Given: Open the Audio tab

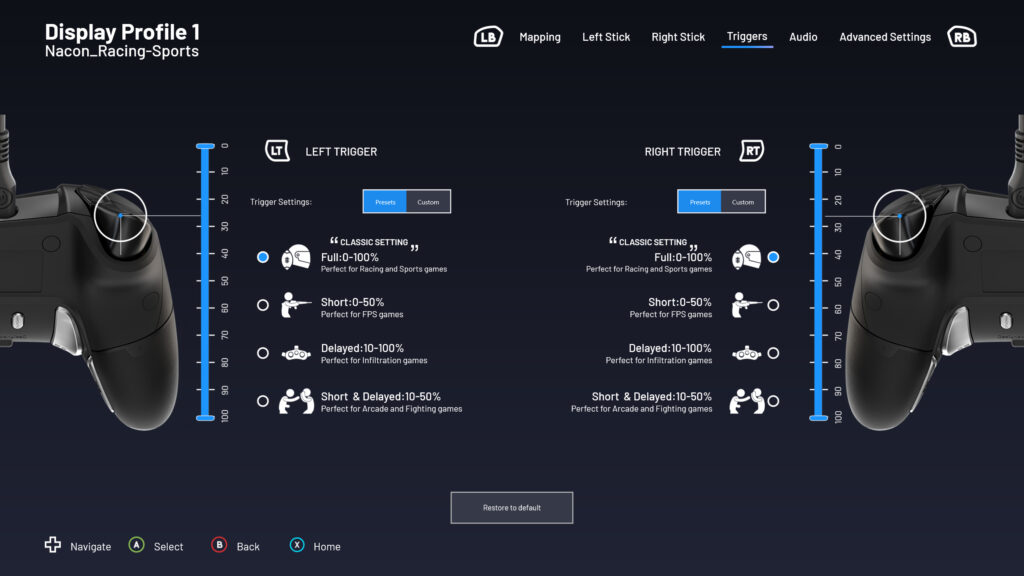Looking at the screenshot, I should click(803, 37).
